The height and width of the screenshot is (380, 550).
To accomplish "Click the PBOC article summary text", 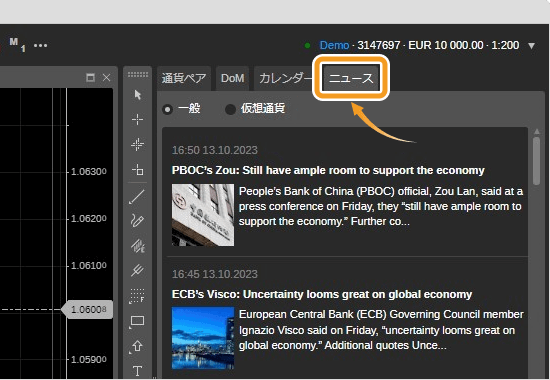I will [x=381, y=206].
